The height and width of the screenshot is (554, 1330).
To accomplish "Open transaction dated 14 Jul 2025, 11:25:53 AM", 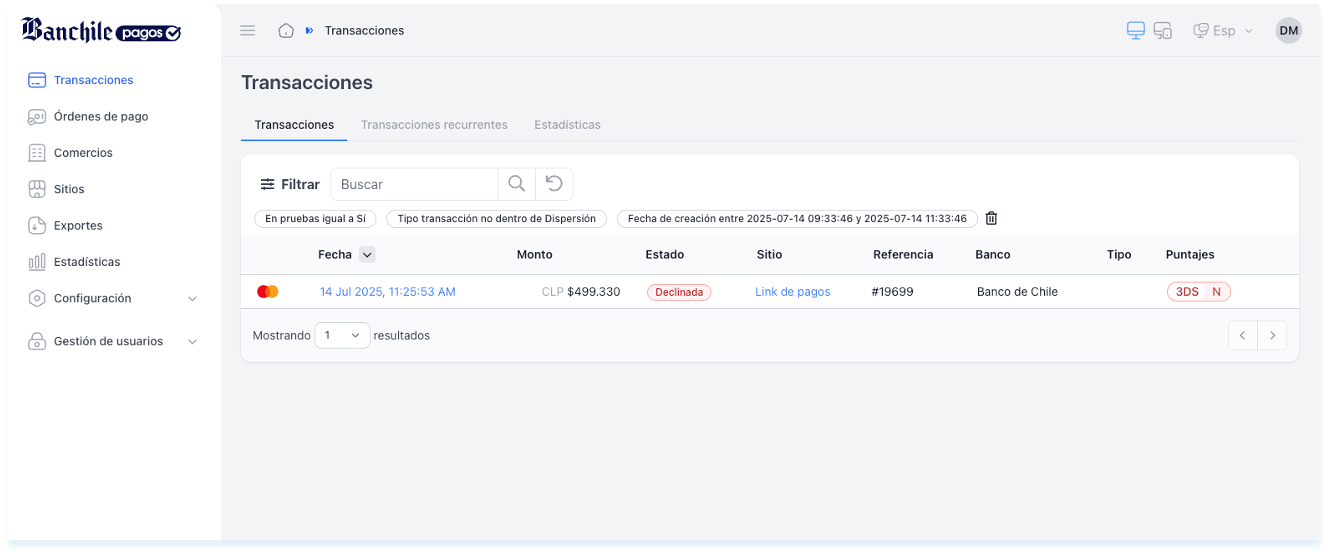I will click(x=388, y=292).
